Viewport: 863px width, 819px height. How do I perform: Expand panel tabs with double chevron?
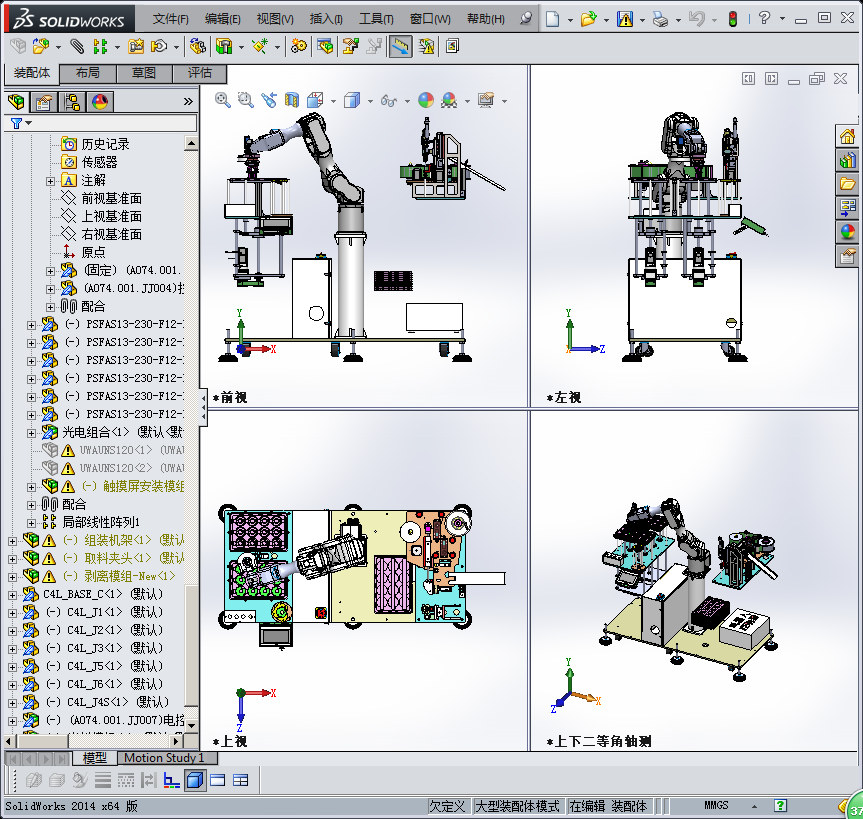pyautogui.click(x=188, y=101)
